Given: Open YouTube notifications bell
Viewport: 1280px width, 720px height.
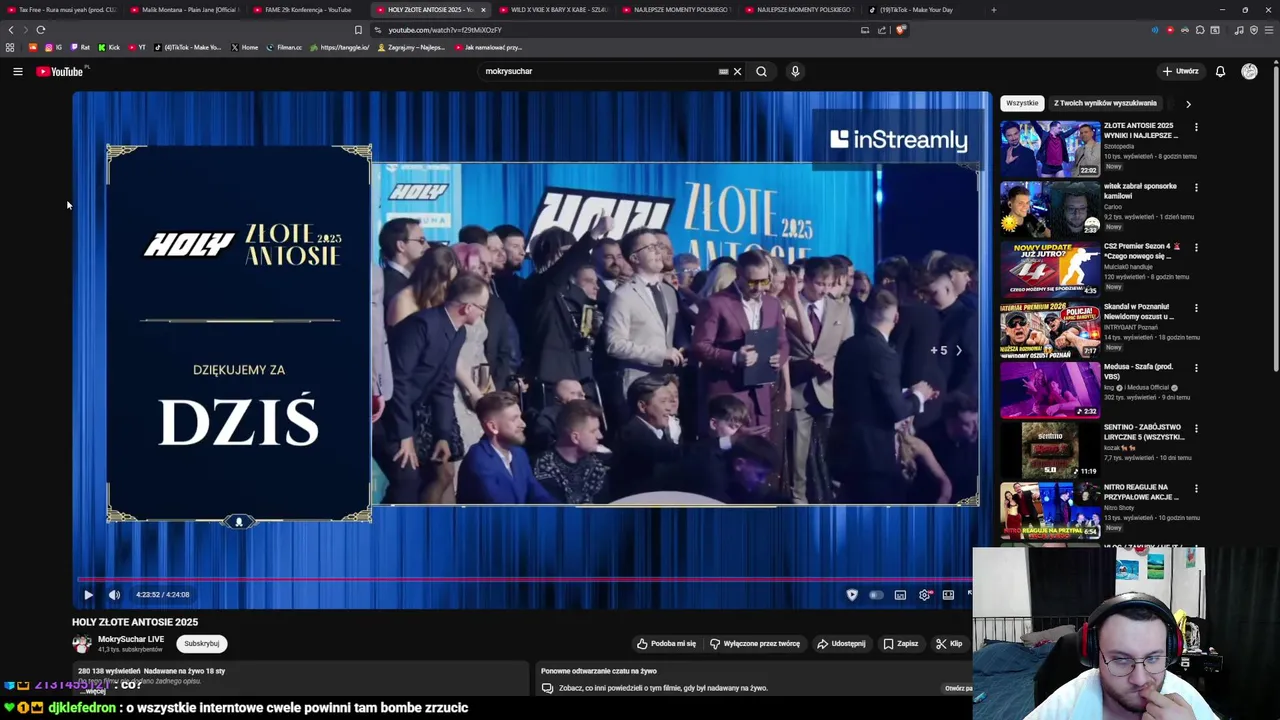Looking at the screenshot, I should (x=1220, y=71).
